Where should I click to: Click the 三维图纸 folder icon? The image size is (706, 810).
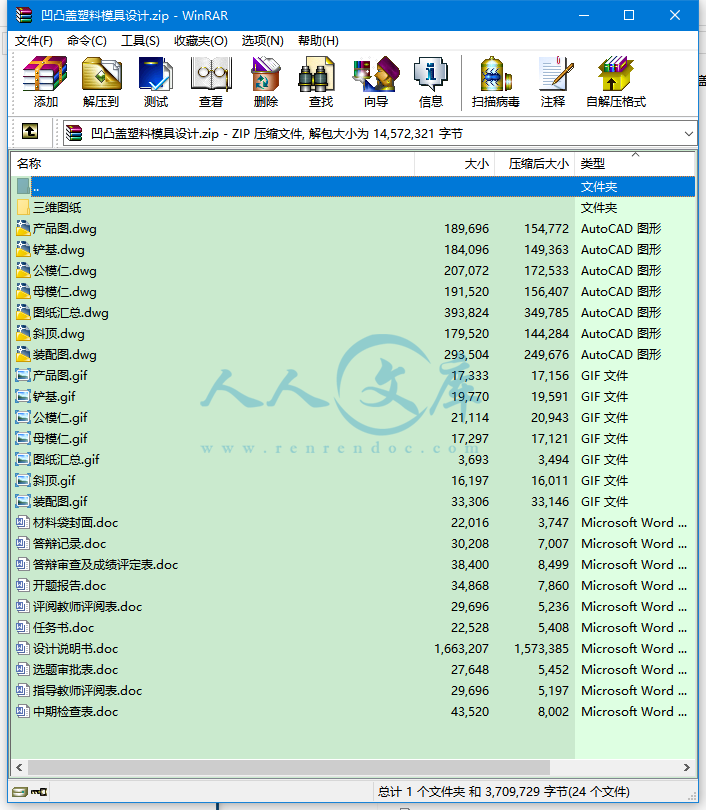[23, 207]
